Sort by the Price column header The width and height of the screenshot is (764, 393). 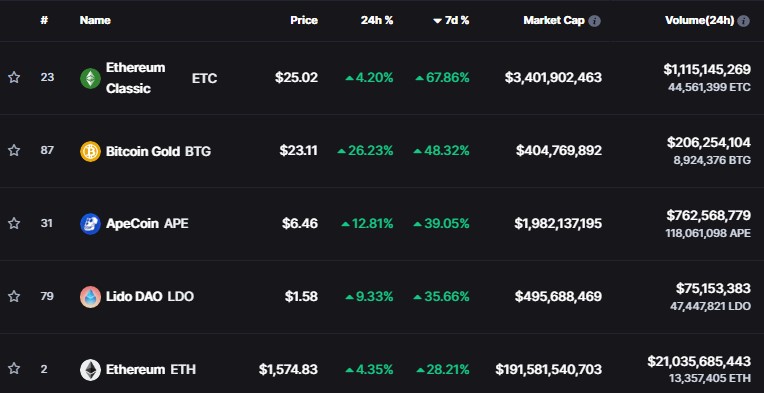click(x=304, y=20)
